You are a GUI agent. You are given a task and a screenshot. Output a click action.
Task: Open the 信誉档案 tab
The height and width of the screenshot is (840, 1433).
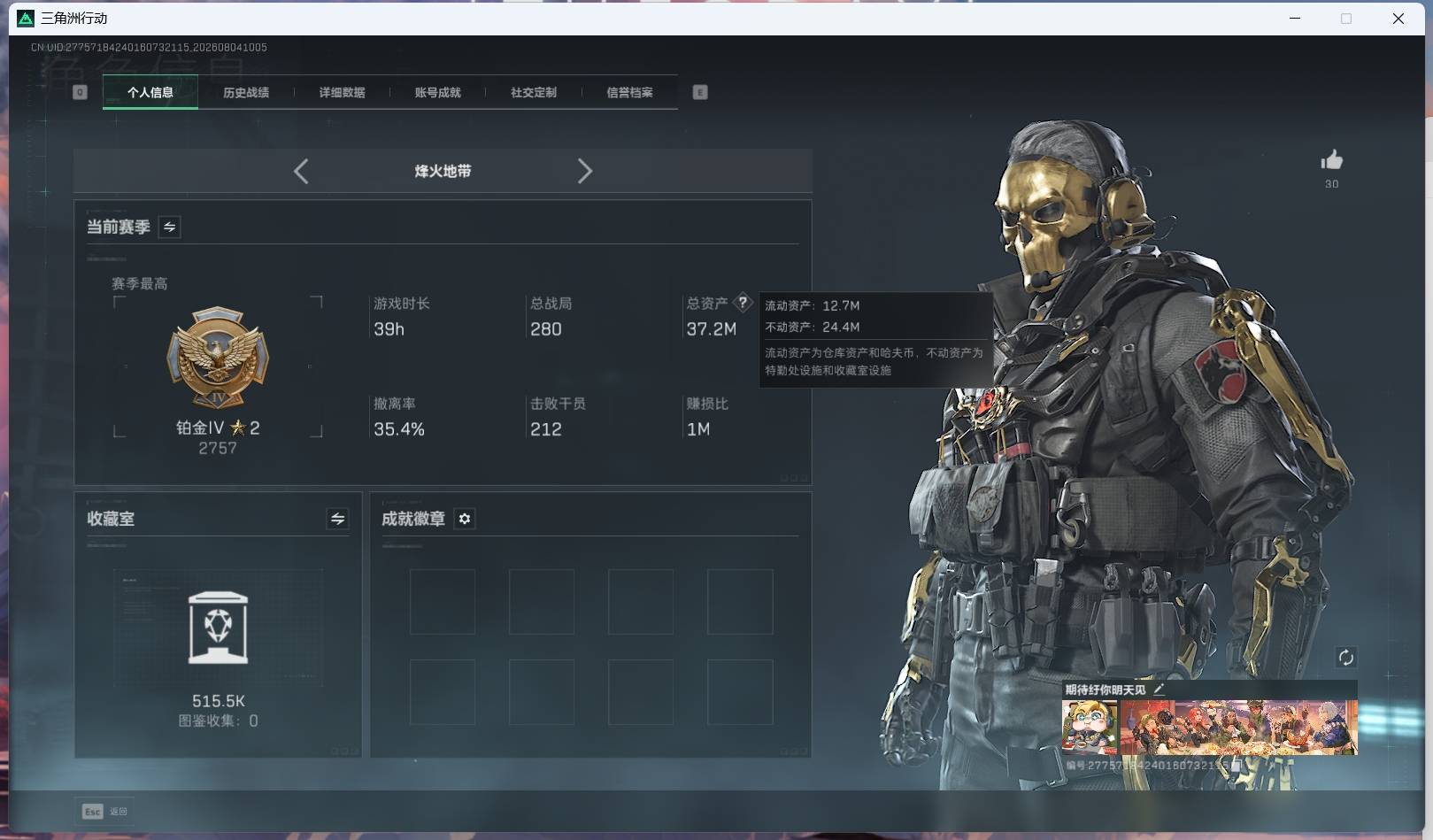(x=629, y=92)
